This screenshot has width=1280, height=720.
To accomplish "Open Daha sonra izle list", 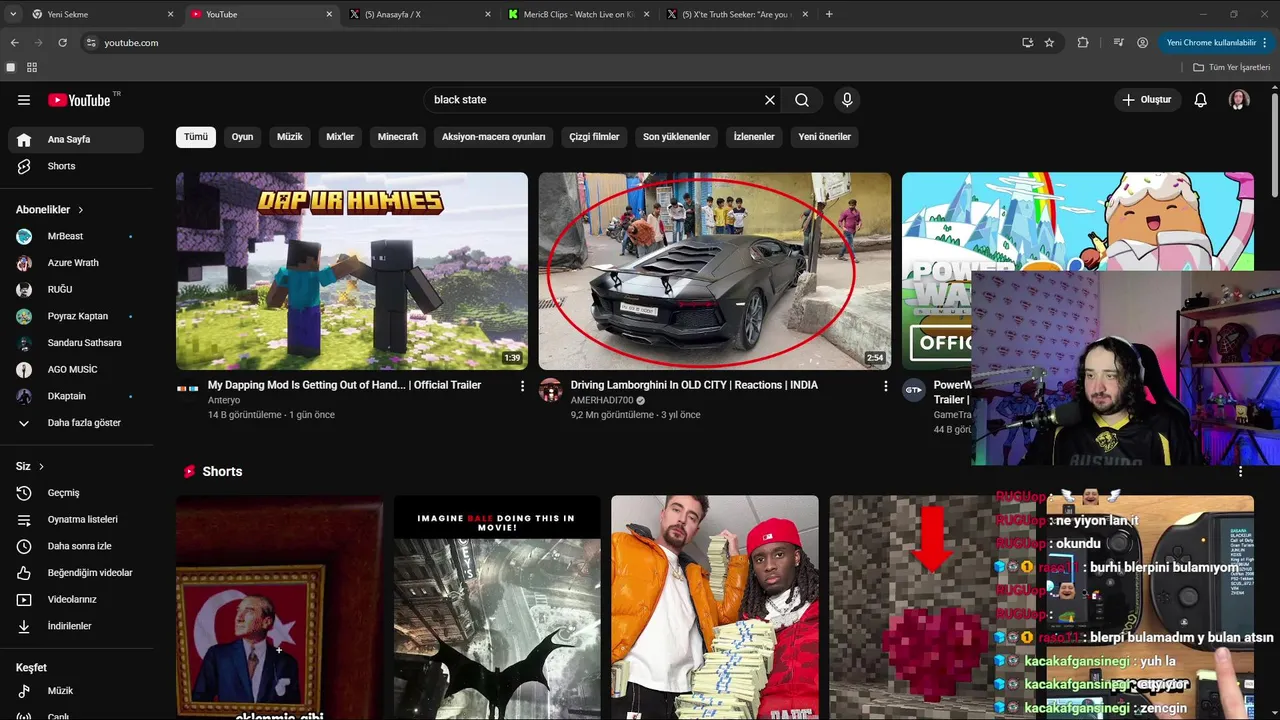I will (x=76, y=546).
